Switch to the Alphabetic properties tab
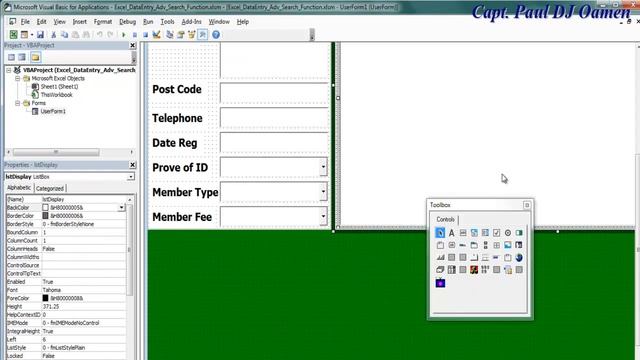Screen dimensions: 640x360 tap(19, 188)
